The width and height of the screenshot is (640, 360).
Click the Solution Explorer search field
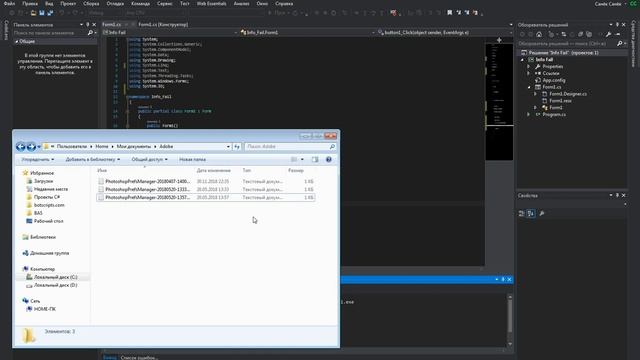coord(567,43)
